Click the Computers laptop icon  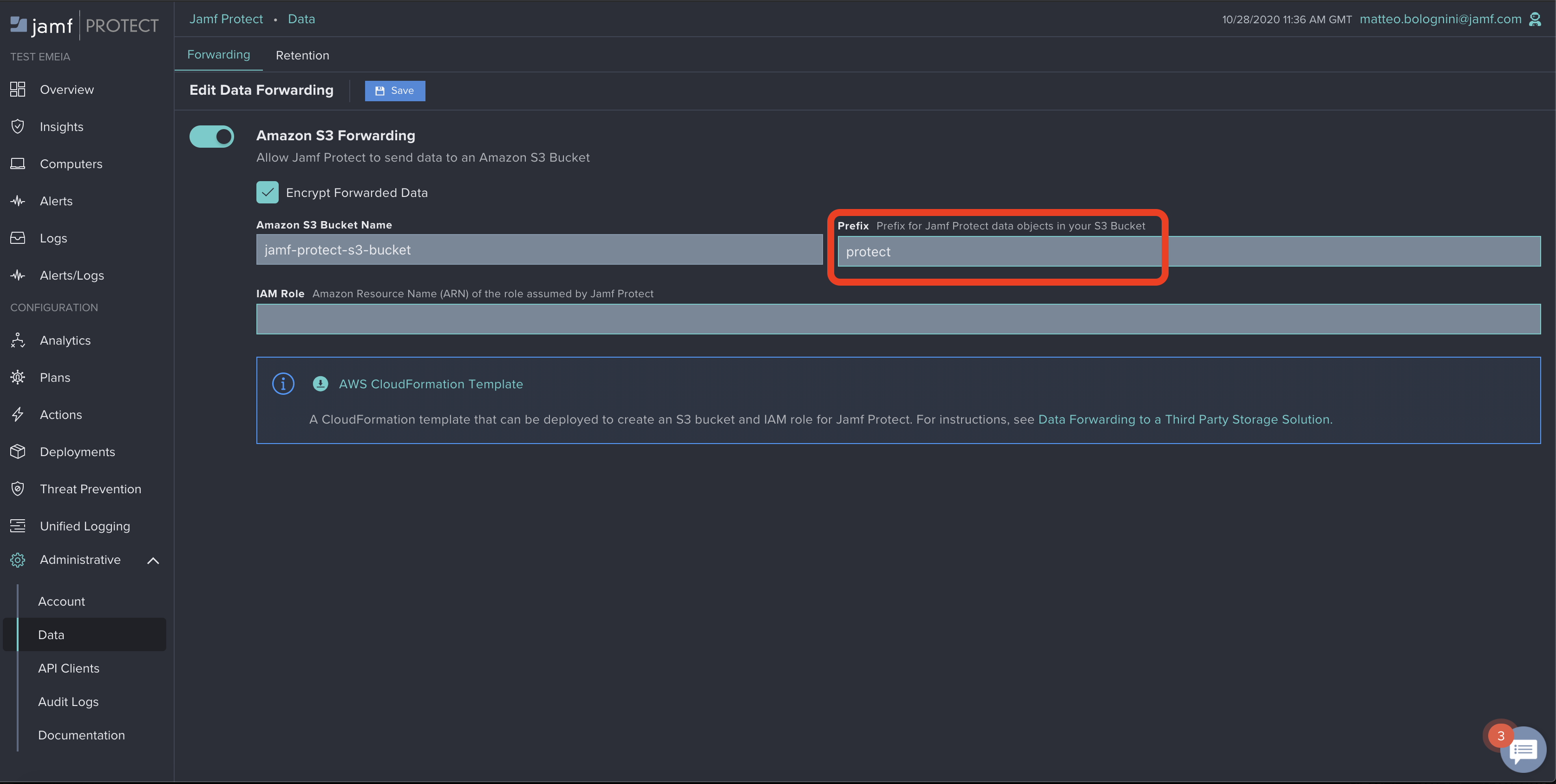tap(18, 163)
